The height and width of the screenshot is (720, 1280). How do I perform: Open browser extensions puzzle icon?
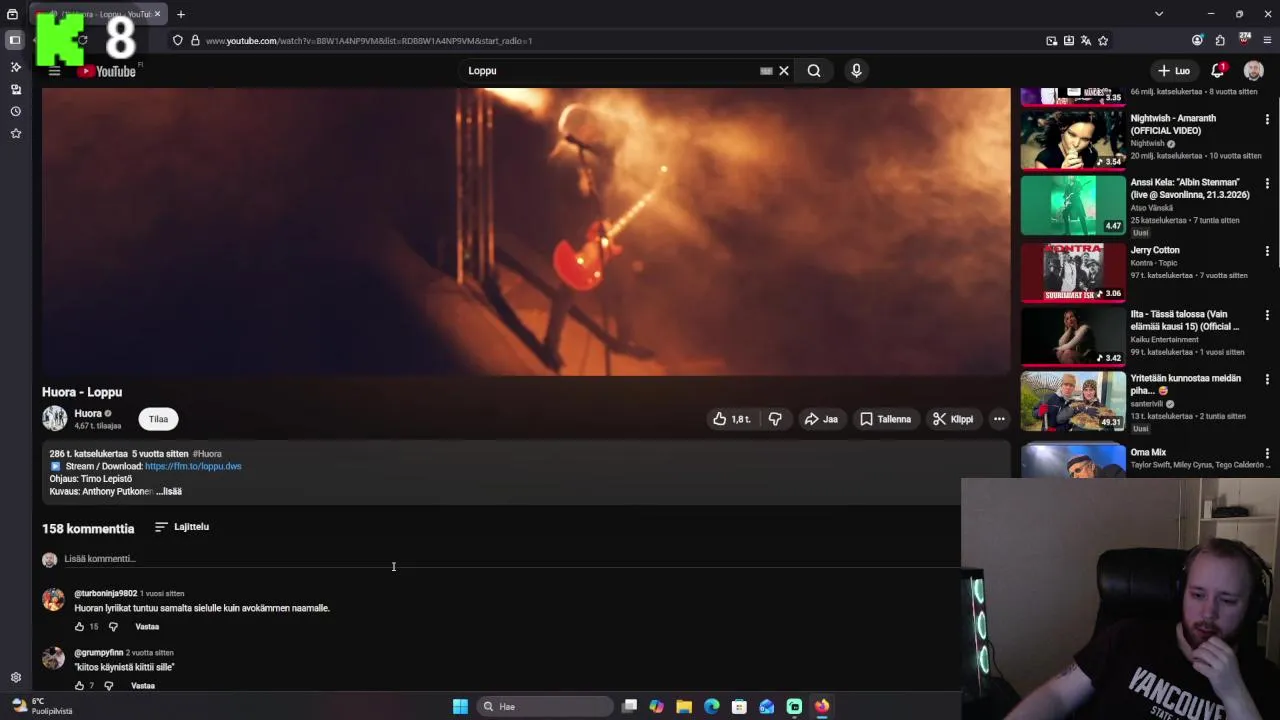[1220, 40]
